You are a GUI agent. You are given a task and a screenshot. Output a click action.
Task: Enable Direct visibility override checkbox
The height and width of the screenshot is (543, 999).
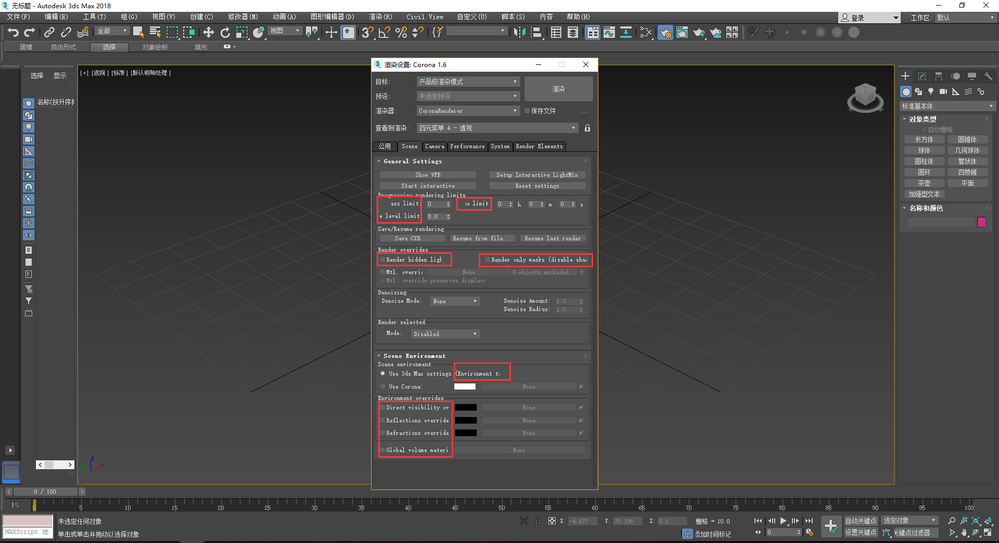382,407
